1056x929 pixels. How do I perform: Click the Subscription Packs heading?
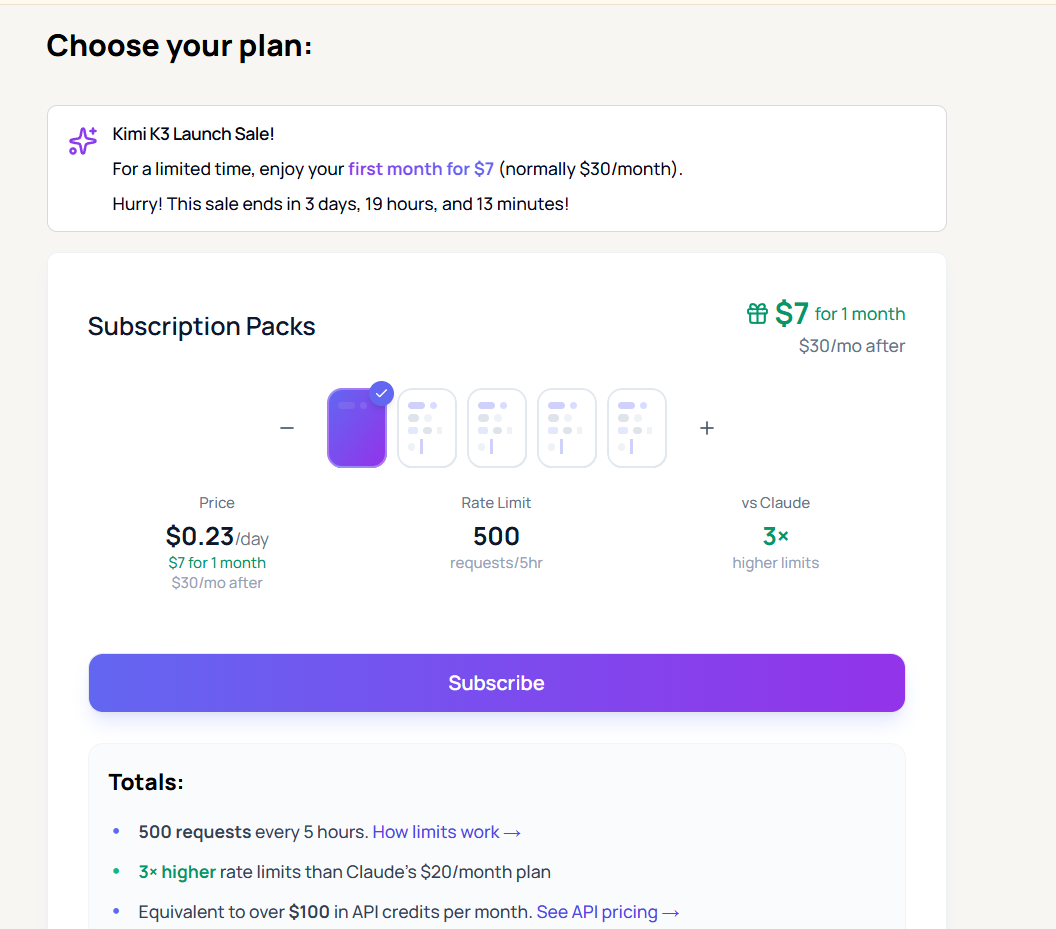tap(201, 326)
